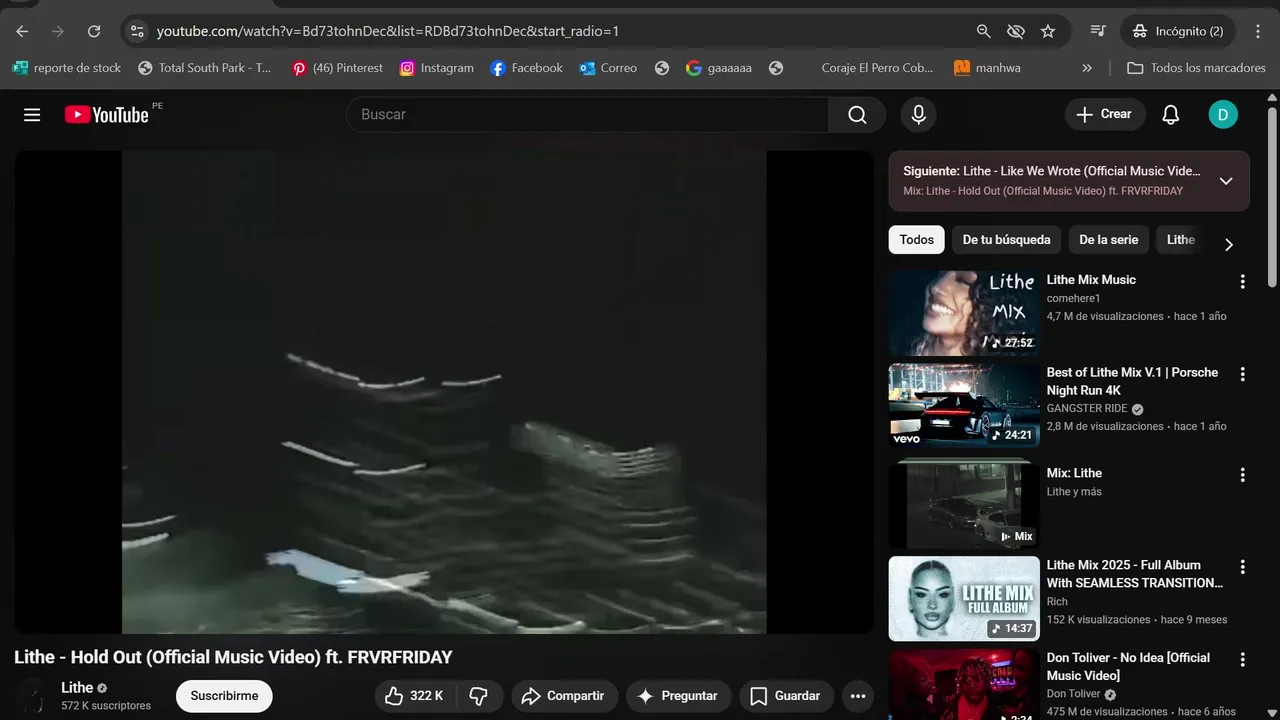Open Correo bookmark

tap(607, 68)
